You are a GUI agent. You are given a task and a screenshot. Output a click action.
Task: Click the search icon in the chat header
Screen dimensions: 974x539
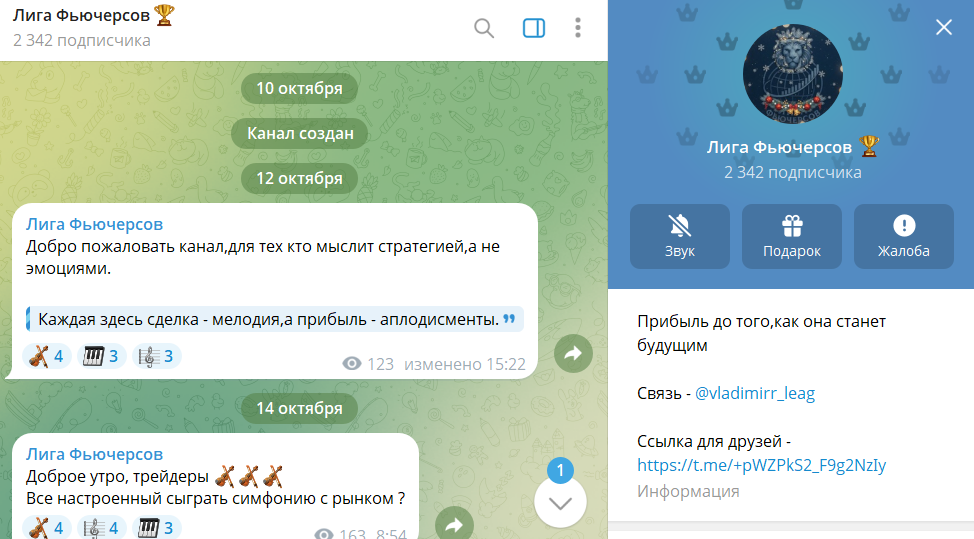(x=484, y=28)
